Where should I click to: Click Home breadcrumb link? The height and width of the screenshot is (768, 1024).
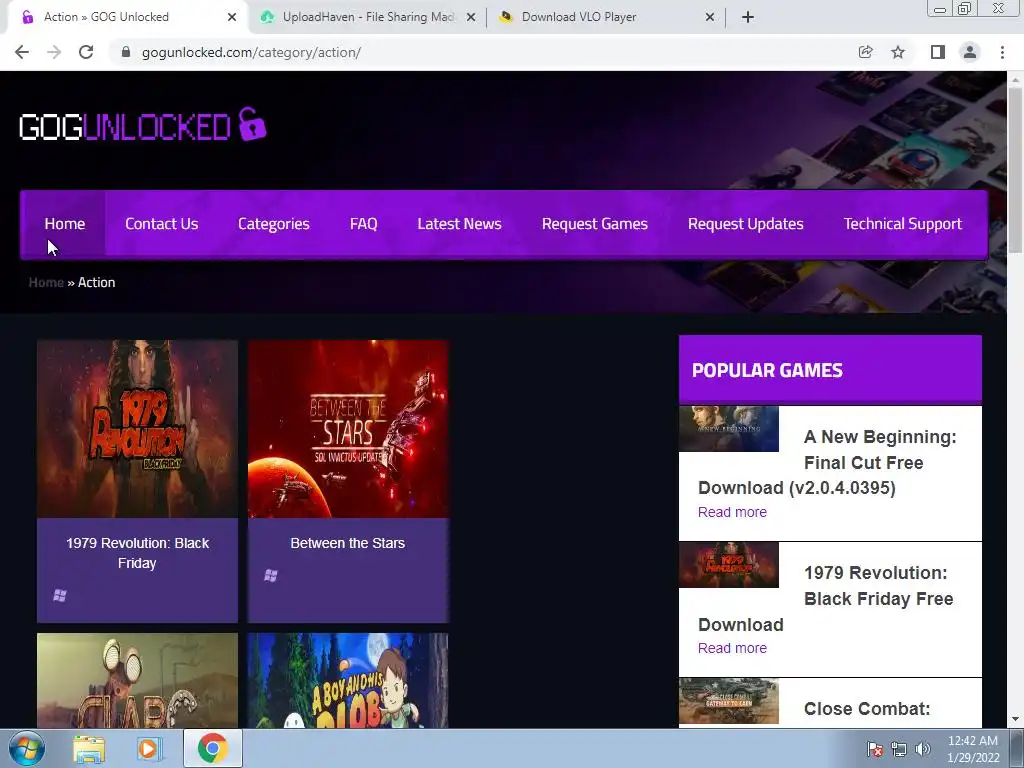coord(46,282)
